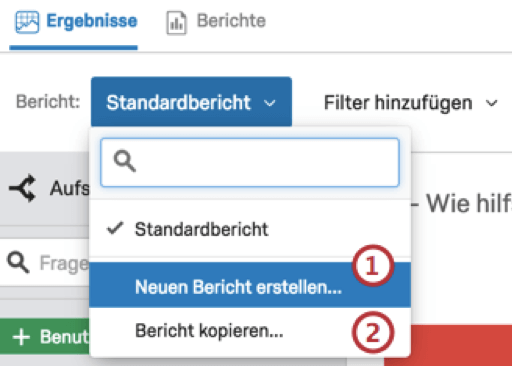Click the plus icon on green button
512x366 pixels.
21,337
